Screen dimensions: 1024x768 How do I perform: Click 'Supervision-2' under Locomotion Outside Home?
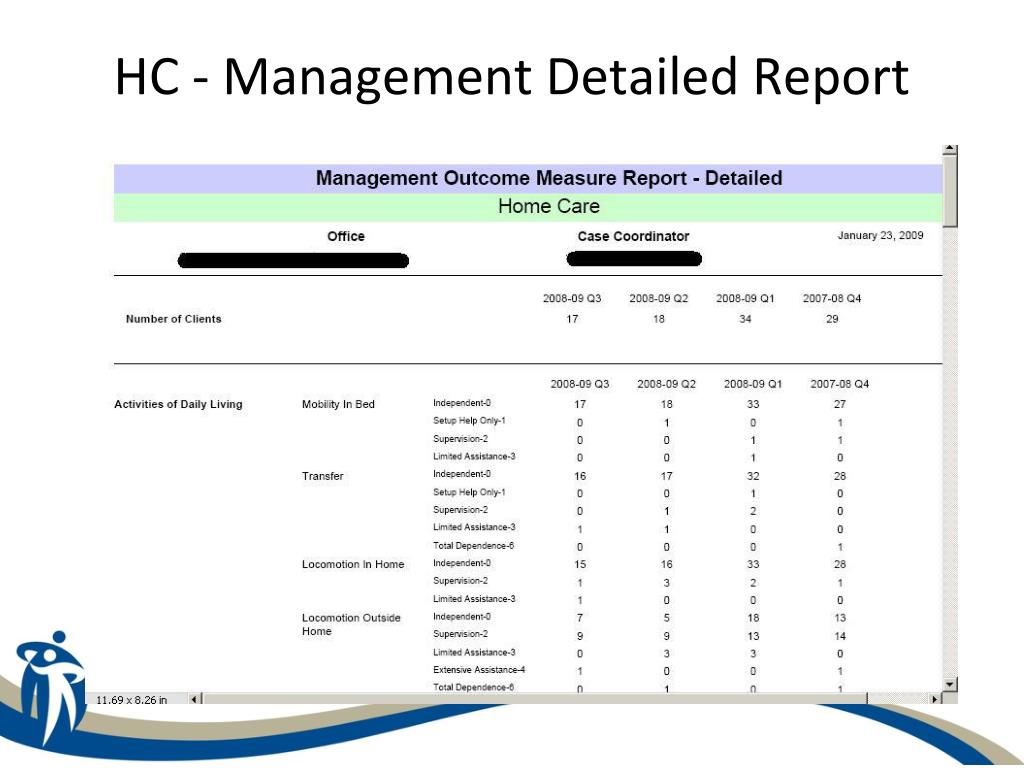(x=460, y=634)
